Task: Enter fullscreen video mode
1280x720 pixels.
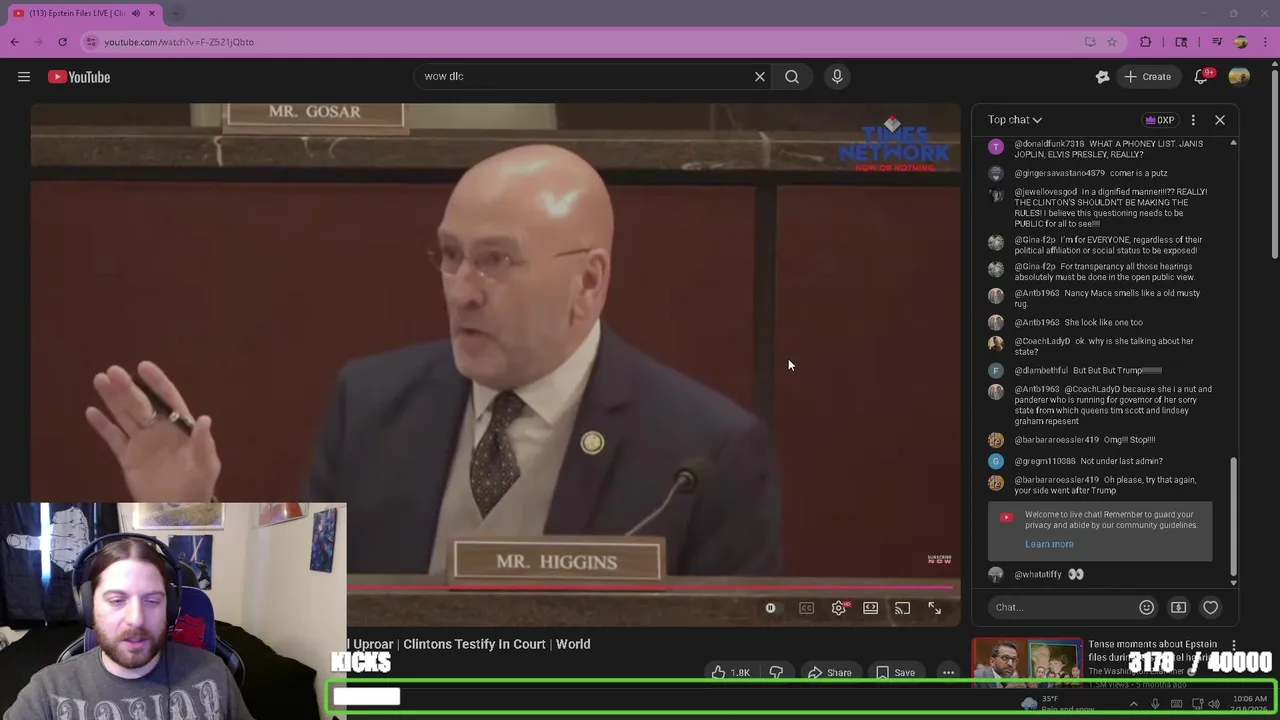Action: (x=935, y=608)
